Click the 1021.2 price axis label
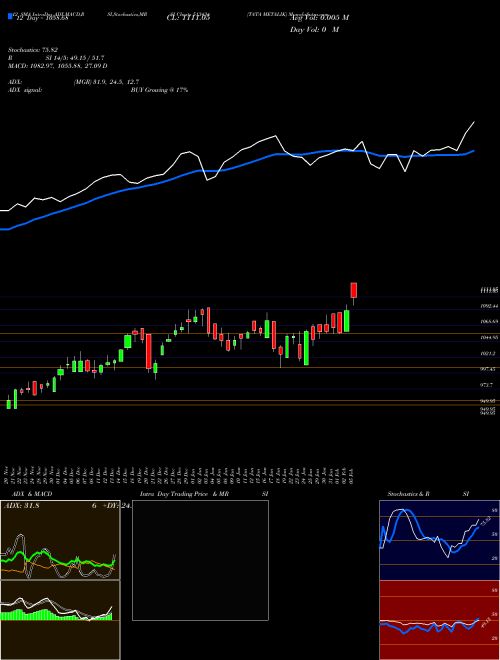Viewport: 500px width, 660px height. [489, 354]
